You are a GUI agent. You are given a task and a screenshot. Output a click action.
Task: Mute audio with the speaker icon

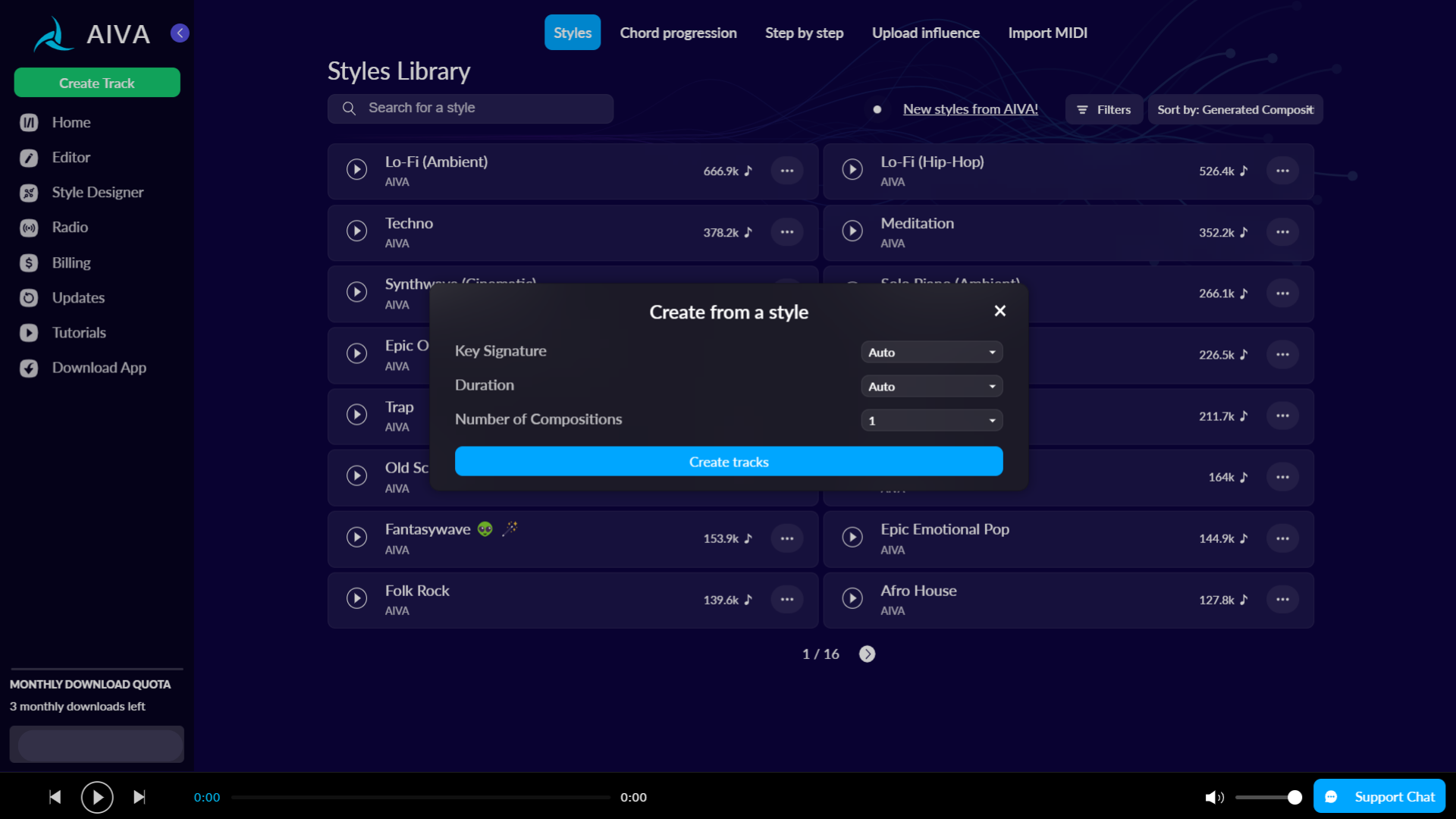pyautogui.click(x=1214, y=797)
